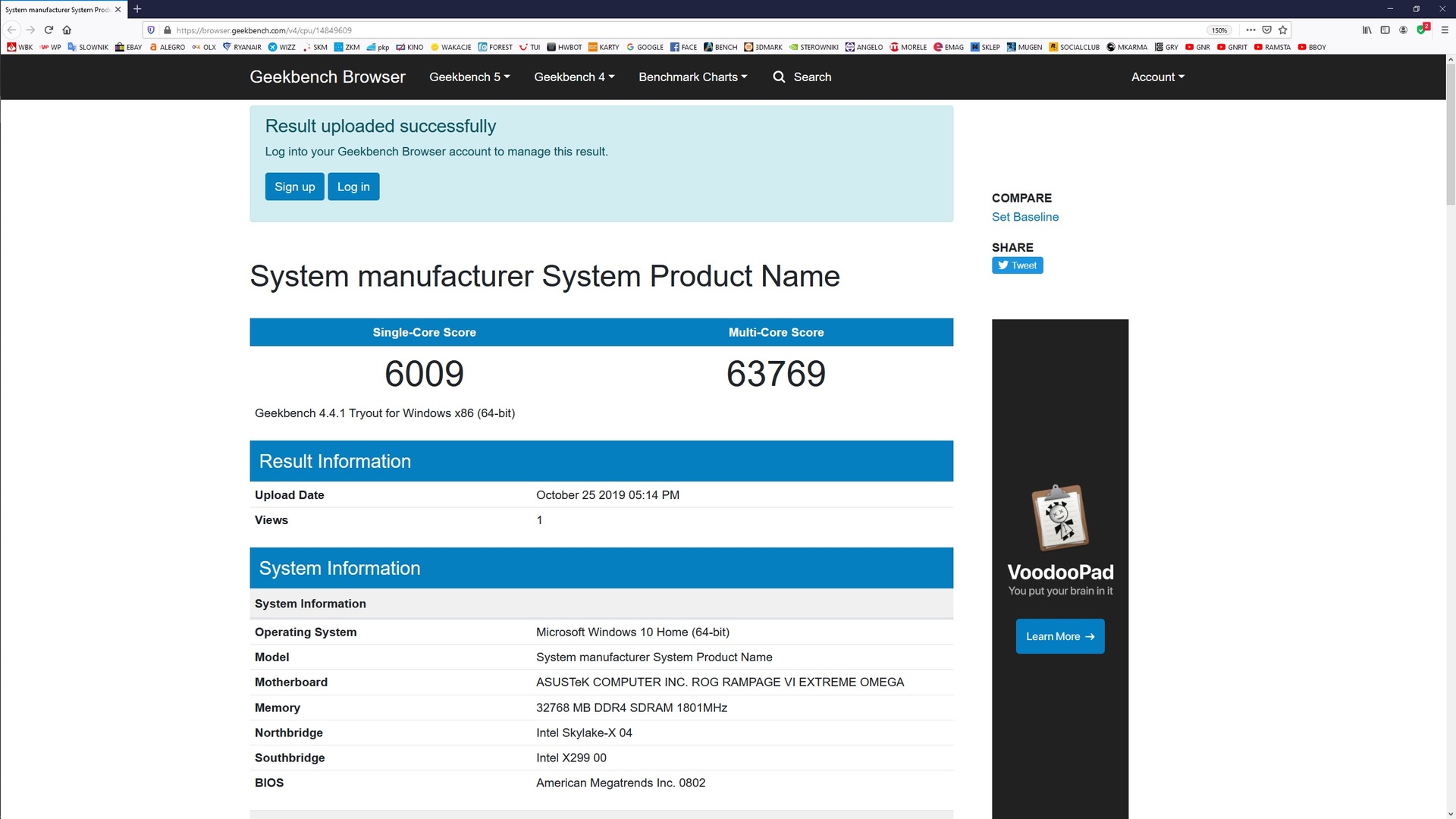Open the BBOY YouTube bookmark
Viewport: 1456px width, 819px height.
1311,47
